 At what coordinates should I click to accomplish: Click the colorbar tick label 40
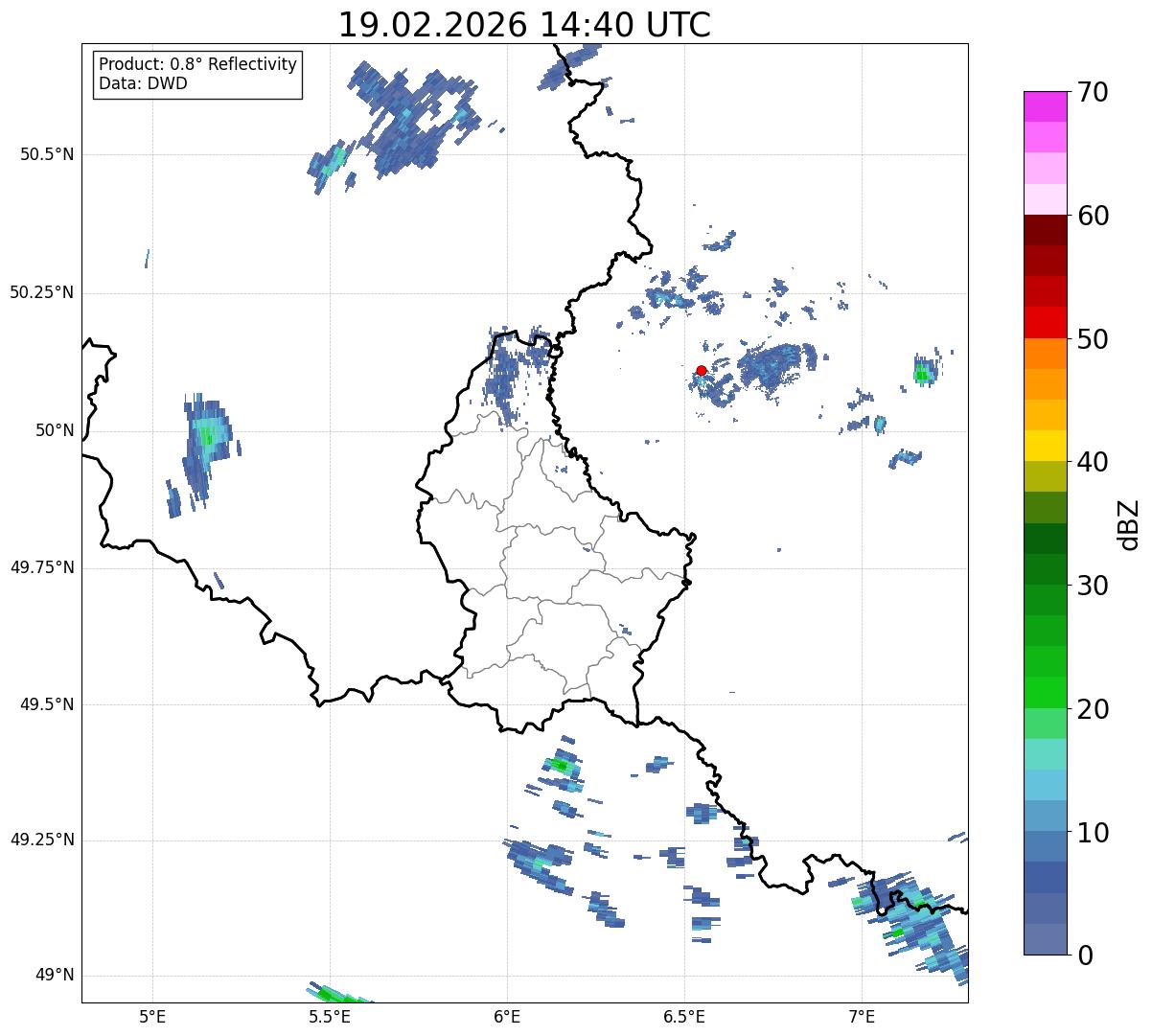coord(1094,462)
